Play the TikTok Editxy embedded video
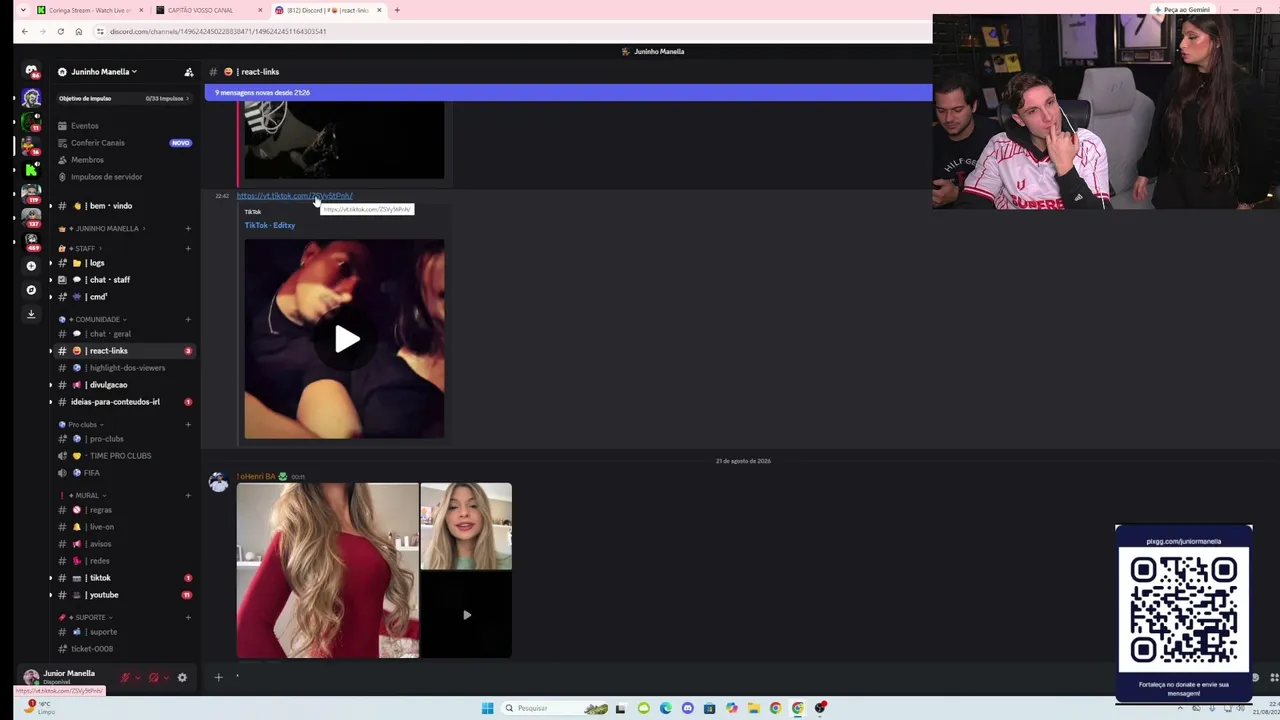The image size is (1280, 720). click(345, 339)
